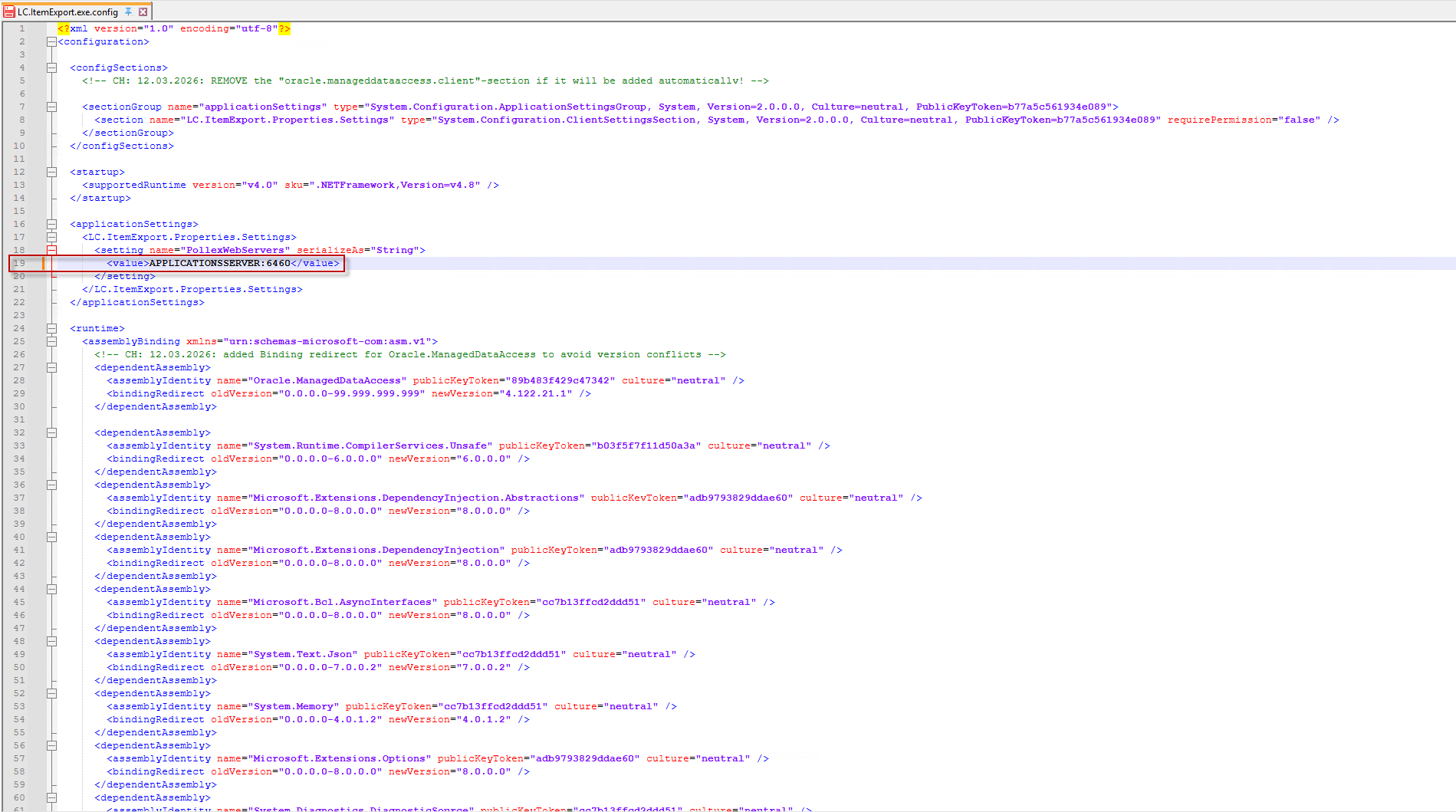This screenshot has height=812, width=1456.
Task: Collapse the dependentAssembly fold on line 27
Action: 51,367
